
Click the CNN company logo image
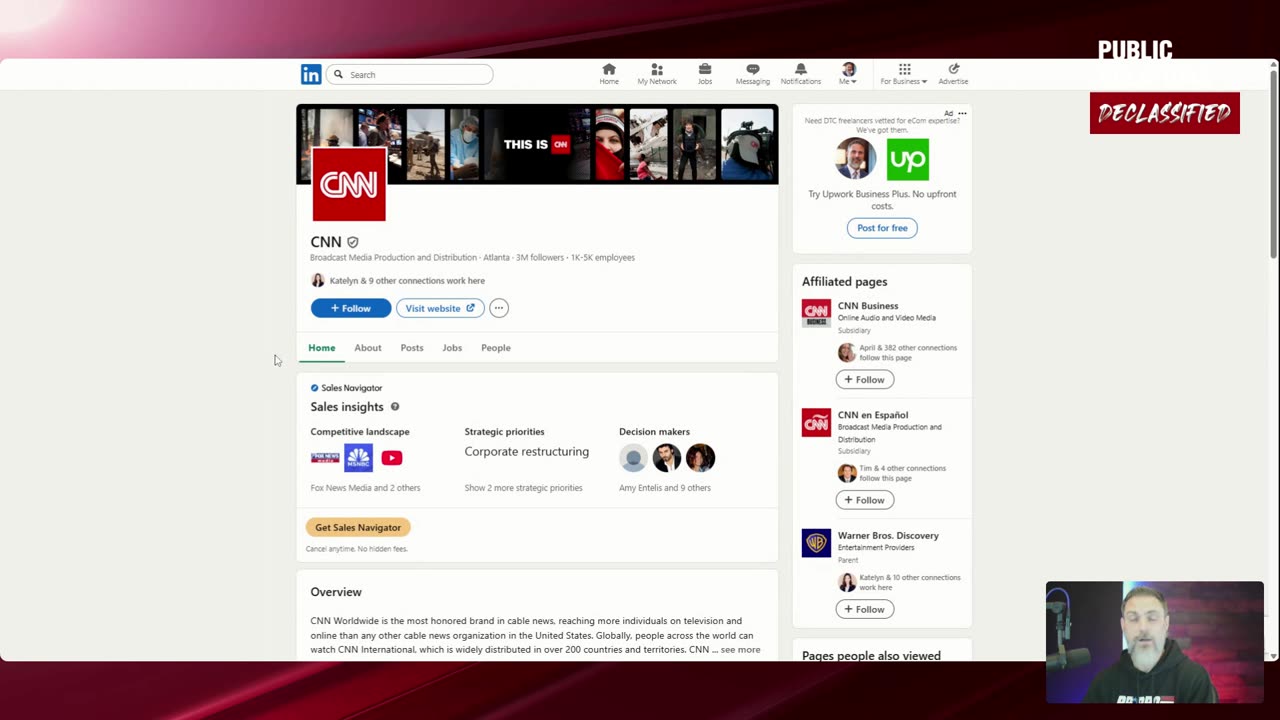[349, 185]
